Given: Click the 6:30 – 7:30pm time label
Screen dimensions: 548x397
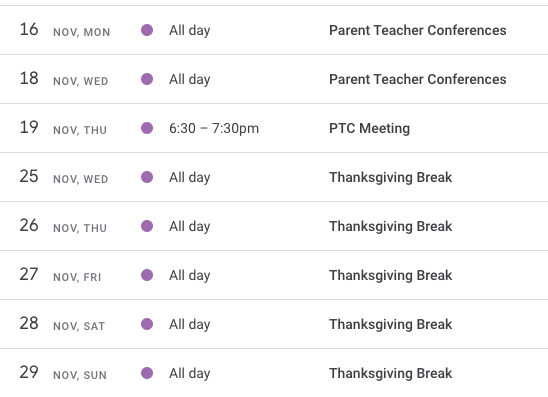Looking at the screenshot, I should (214, 128).
